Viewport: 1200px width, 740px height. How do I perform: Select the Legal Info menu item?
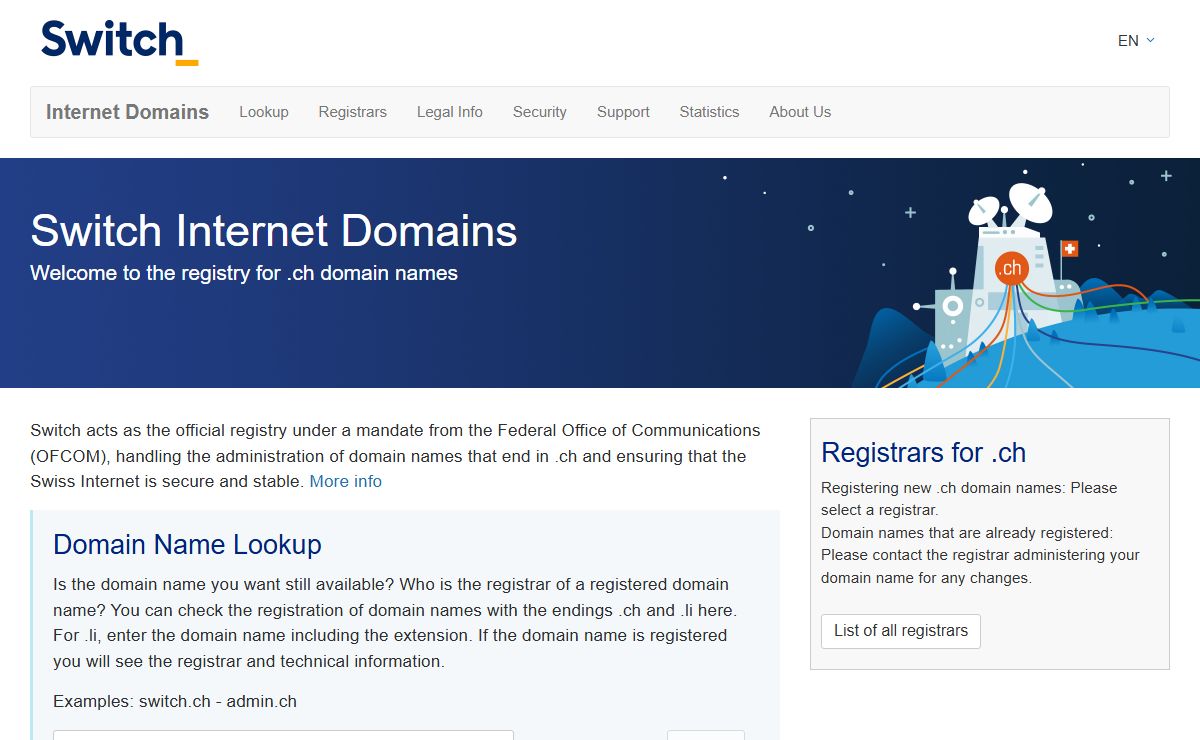(x=449, y=112)
